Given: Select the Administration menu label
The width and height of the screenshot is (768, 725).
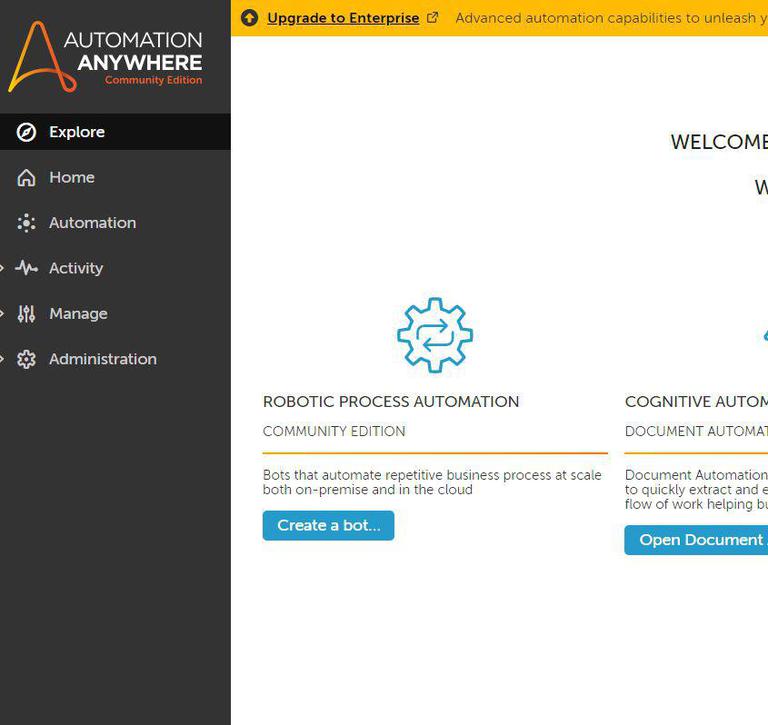Looking at the screenshot, I should coord(103,359).
